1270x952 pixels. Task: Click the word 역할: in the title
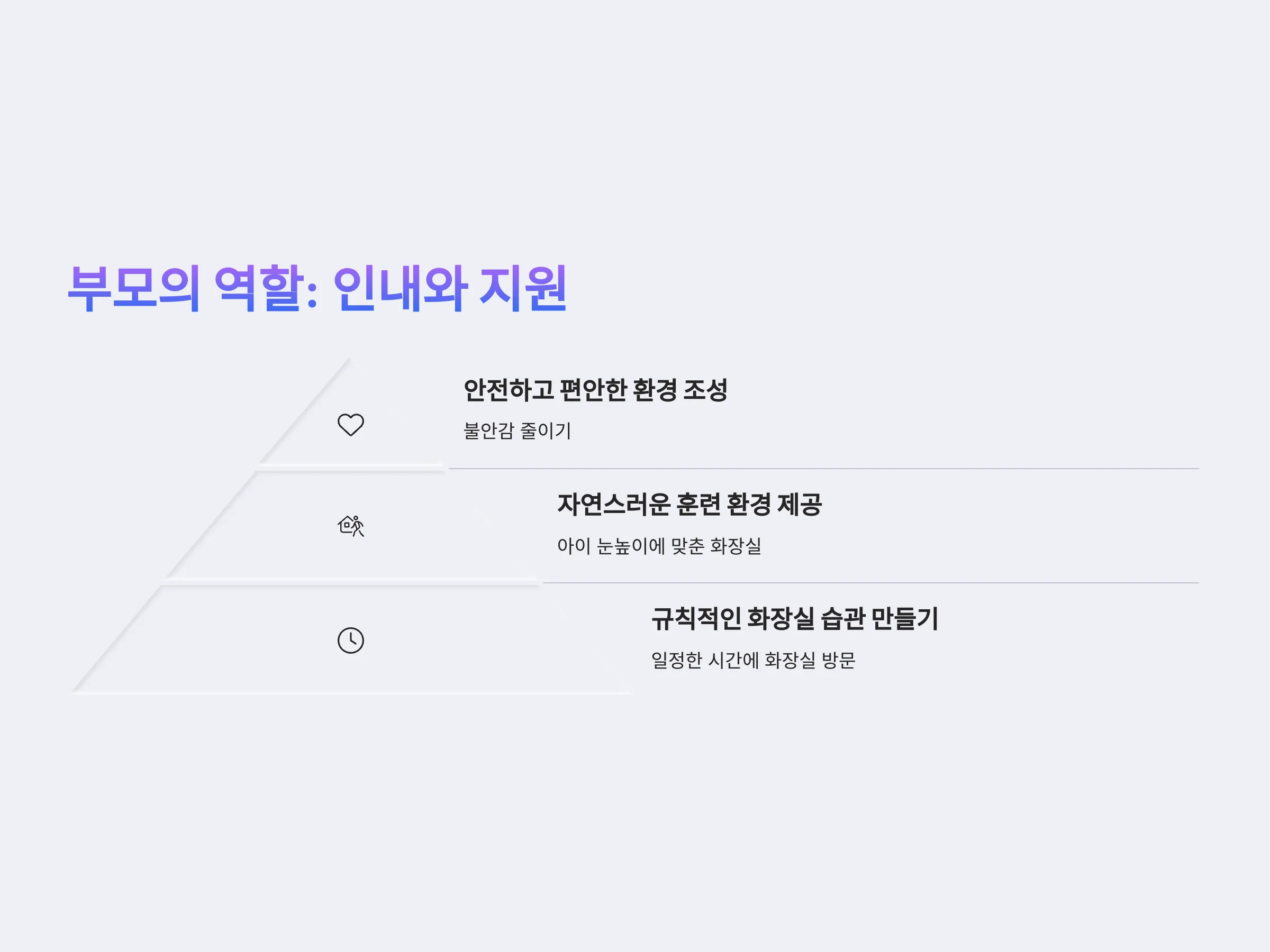[x=266, y=289]
